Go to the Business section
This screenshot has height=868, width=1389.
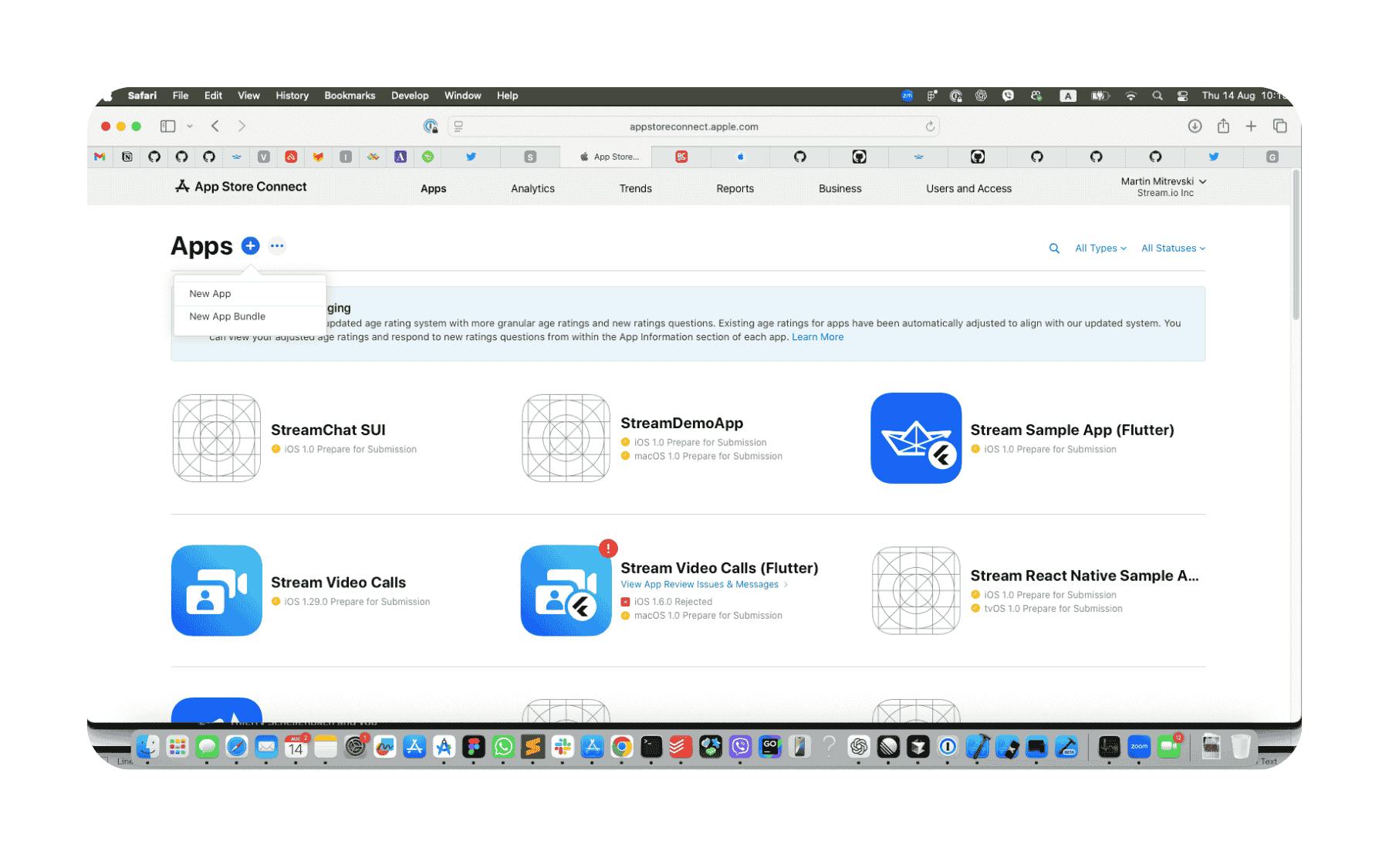(840, 188)
